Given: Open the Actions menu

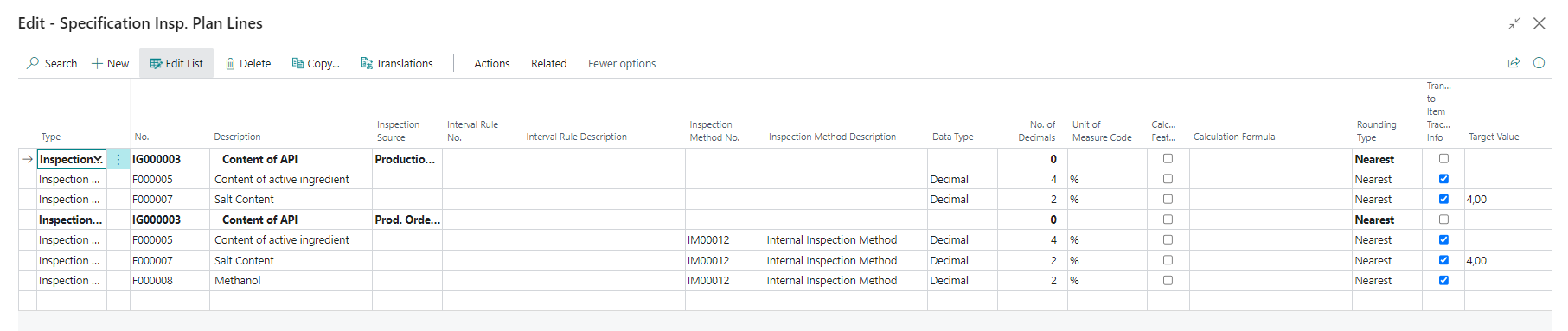Looking at the screenshot, I should [x=491, y=63].
